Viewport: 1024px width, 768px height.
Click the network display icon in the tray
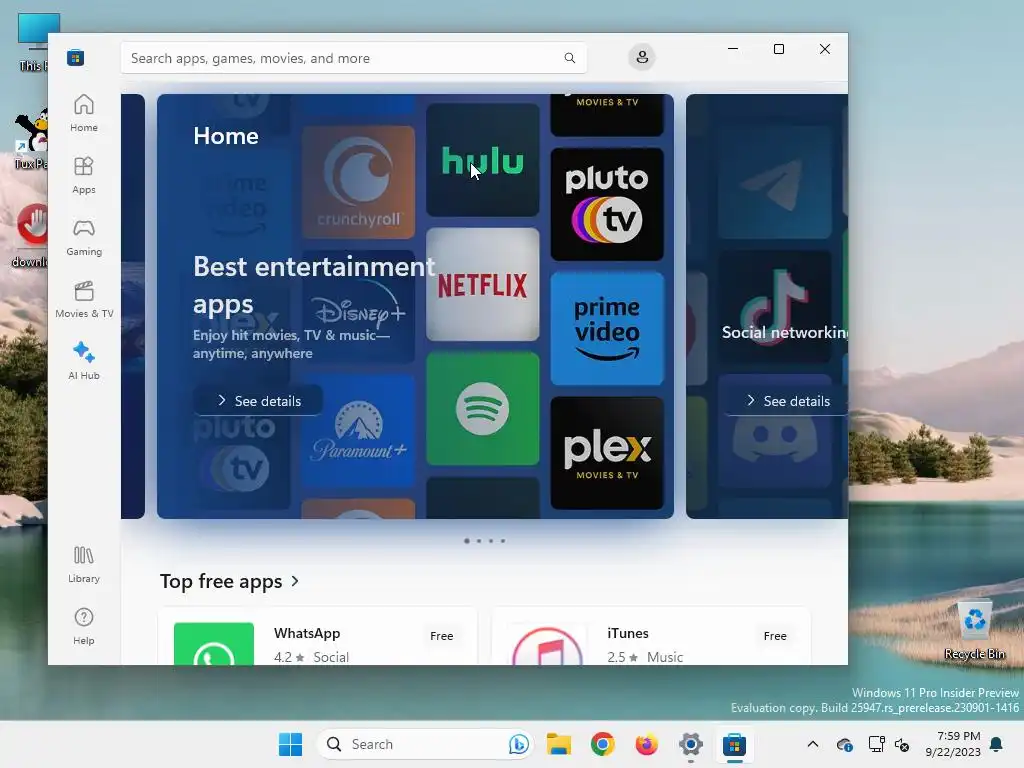tap(876, 744)
